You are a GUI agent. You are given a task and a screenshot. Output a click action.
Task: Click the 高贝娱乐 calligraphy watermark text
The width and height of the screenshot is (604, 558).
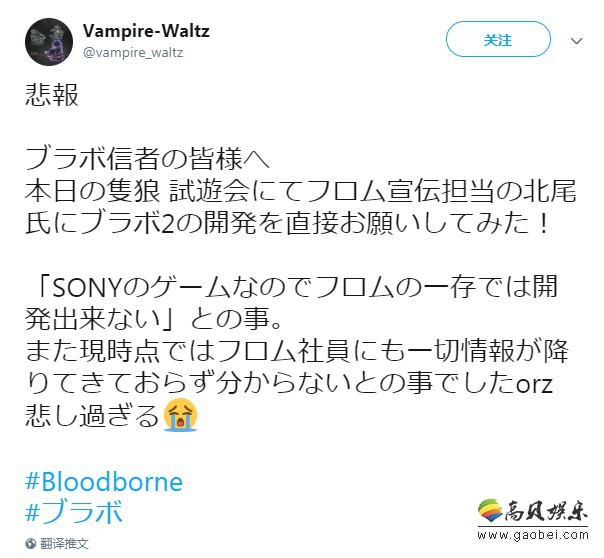click(545, 511)
